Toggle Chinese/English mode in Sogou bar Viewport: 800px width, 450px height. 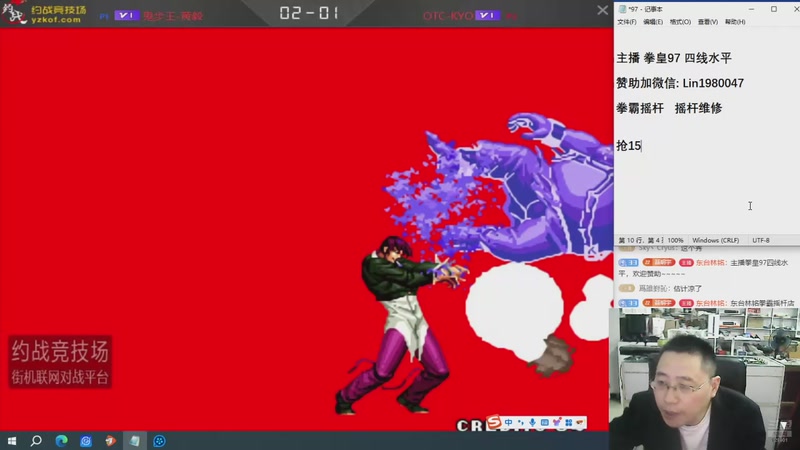[508, 422]
